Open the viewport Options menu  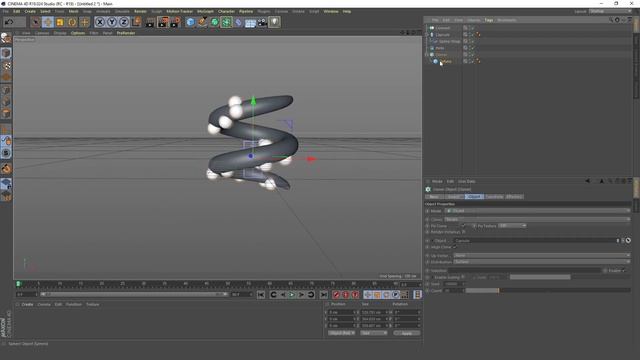78,33
